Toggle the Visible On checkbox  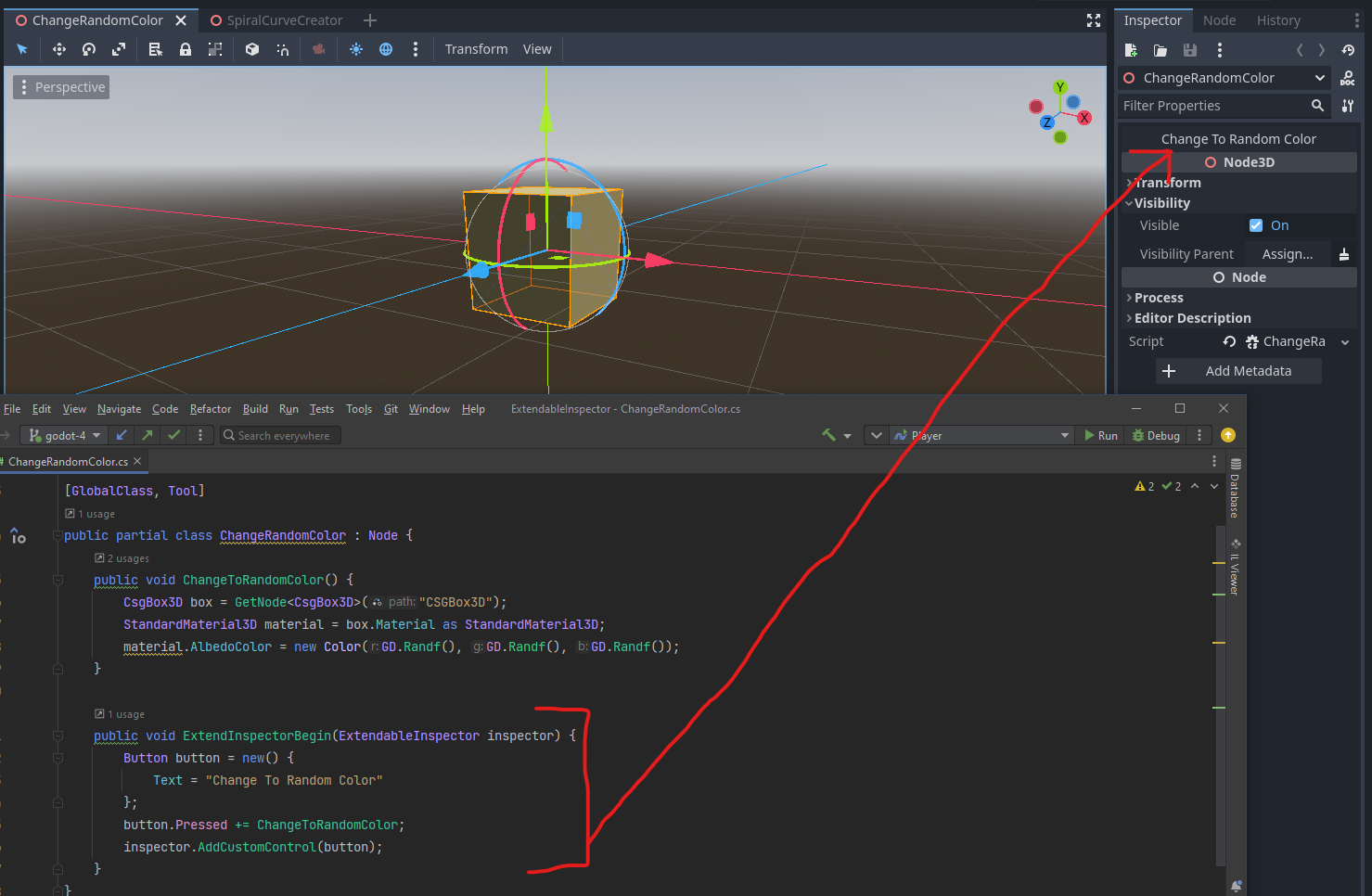1256,225
